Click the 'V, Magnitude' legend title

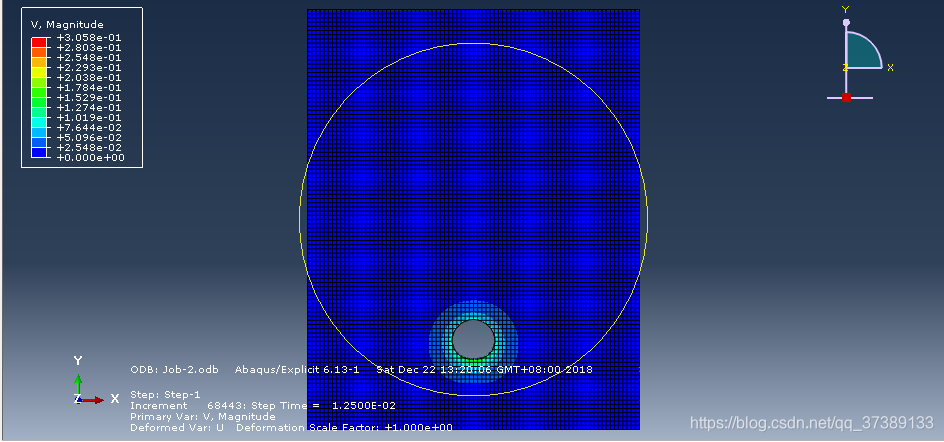pyautogui.click(x=67, y=24)
